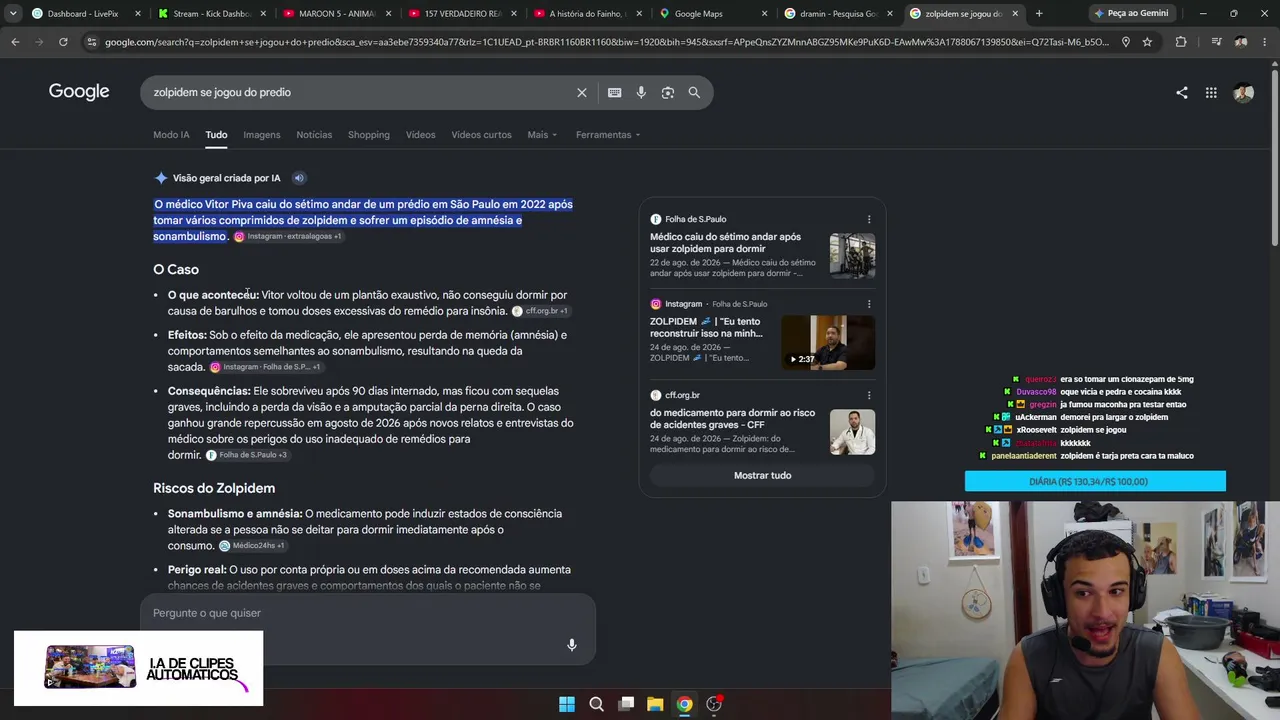Play the 2:37 Instagram video thumbnail
Screen dimensions: 1280x720
(828, 343)
